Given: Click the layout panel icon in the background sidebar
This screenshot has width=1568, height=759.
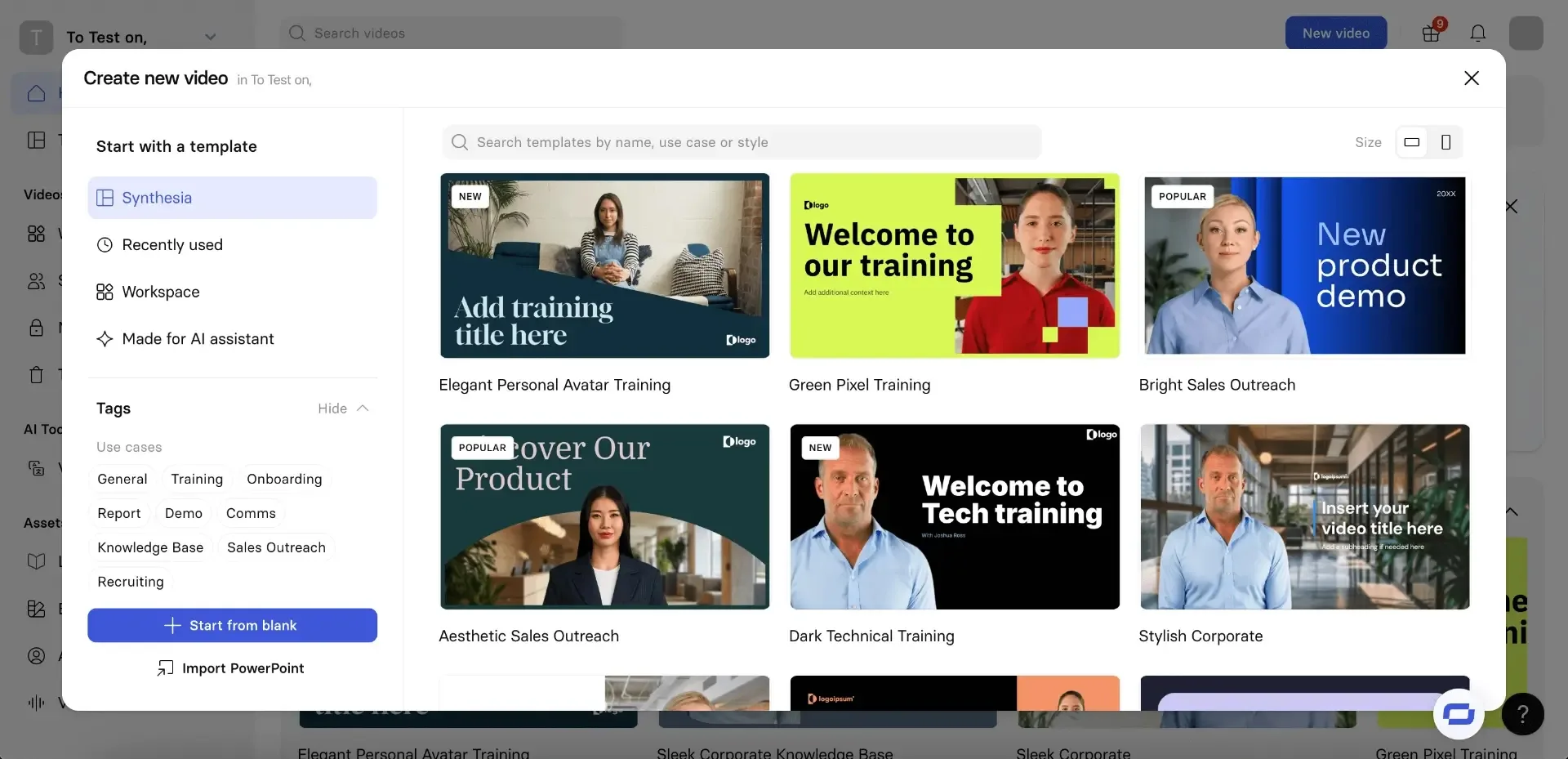Looking at the screenshot, I should [37, 140].
